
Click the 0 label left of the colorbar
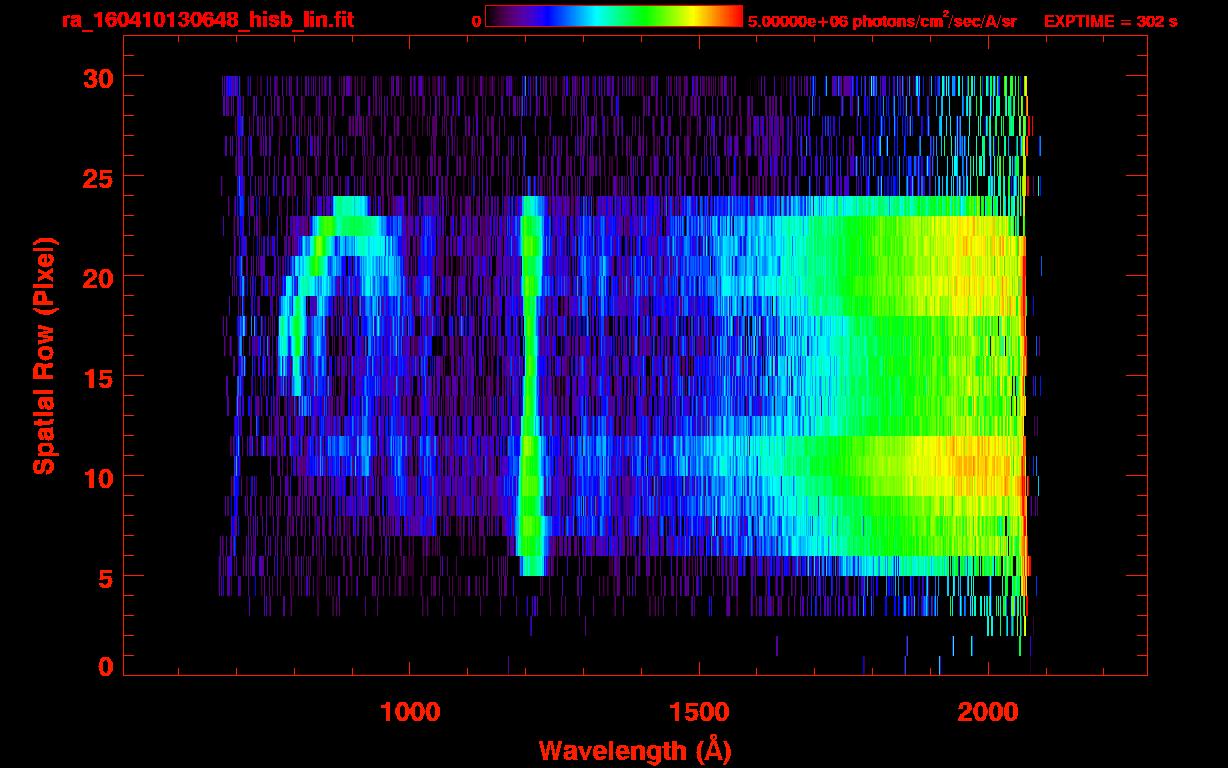coord(477,21)
